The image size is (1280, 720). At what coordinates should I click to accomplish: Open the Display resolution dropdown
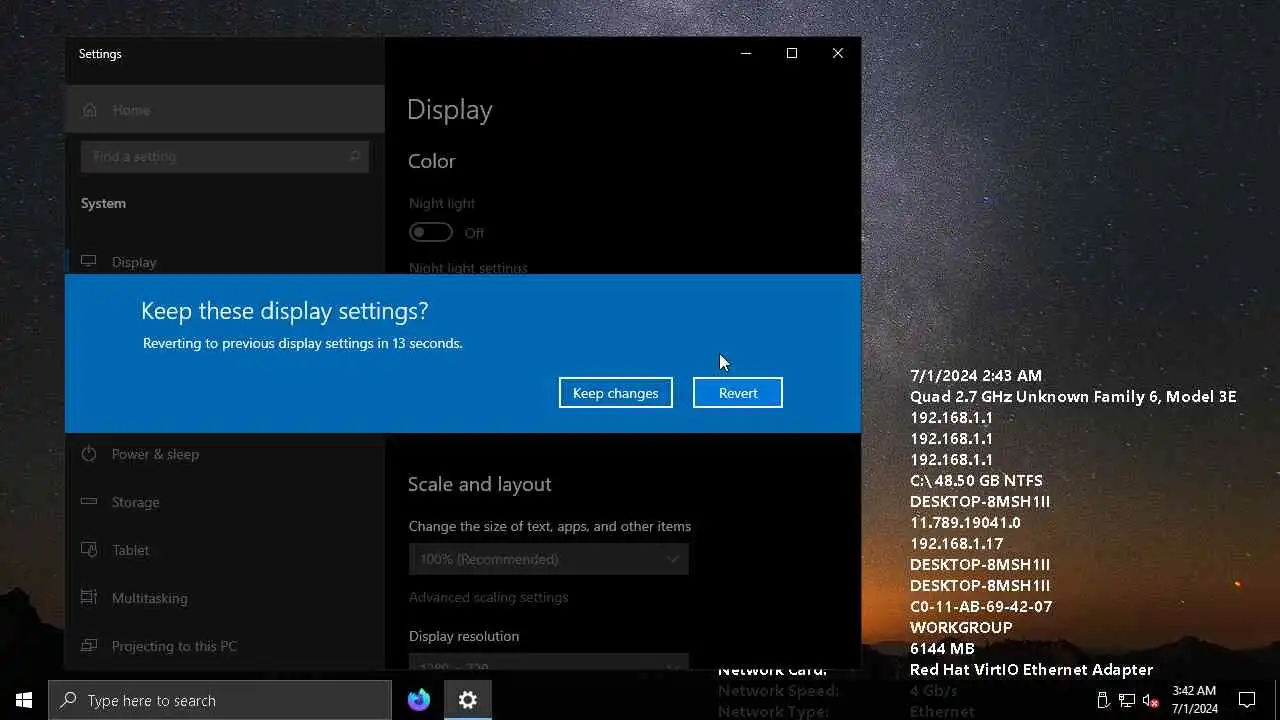click(x=549, y=662)
